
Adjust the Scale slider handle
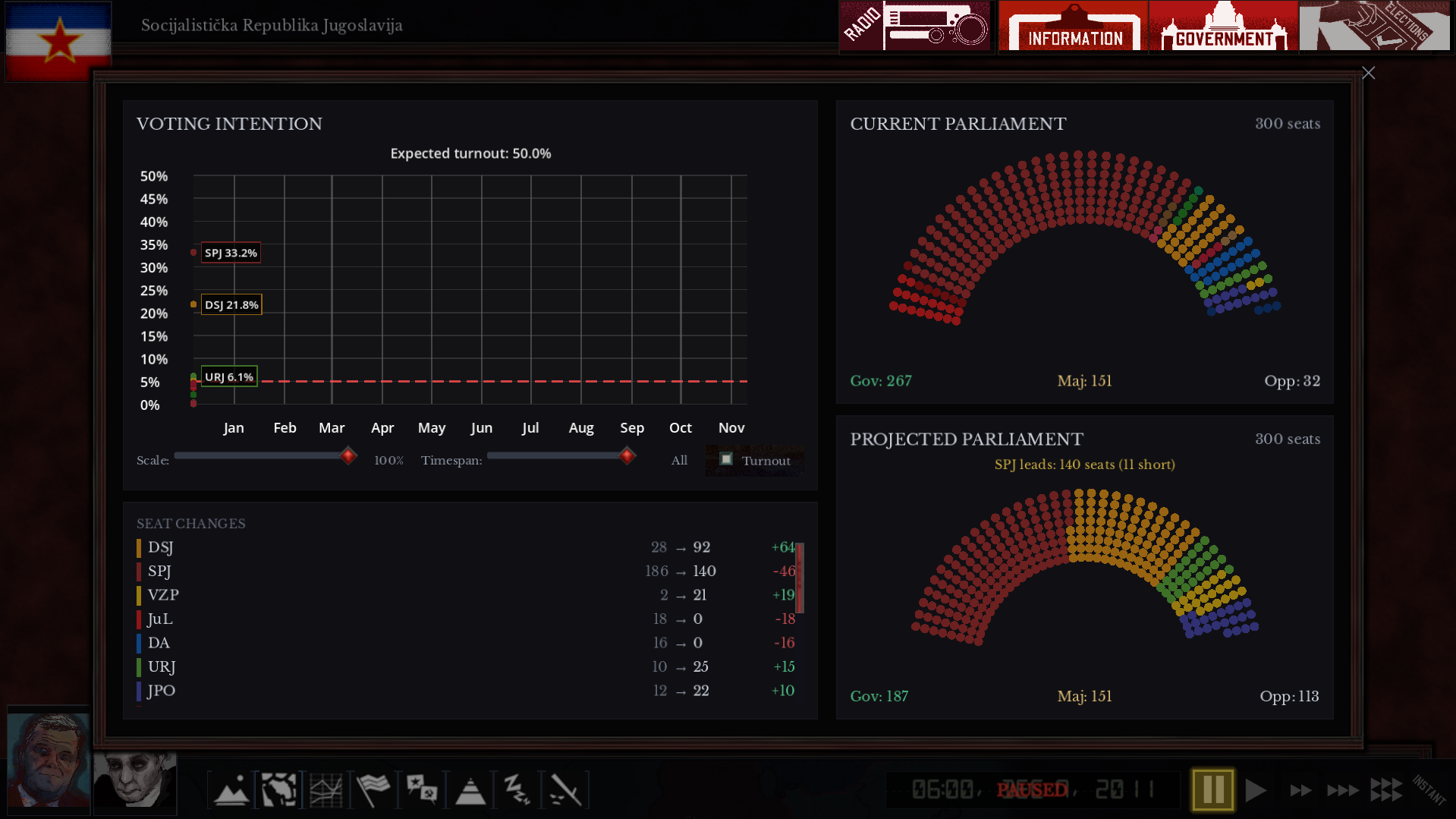[348, 455]
